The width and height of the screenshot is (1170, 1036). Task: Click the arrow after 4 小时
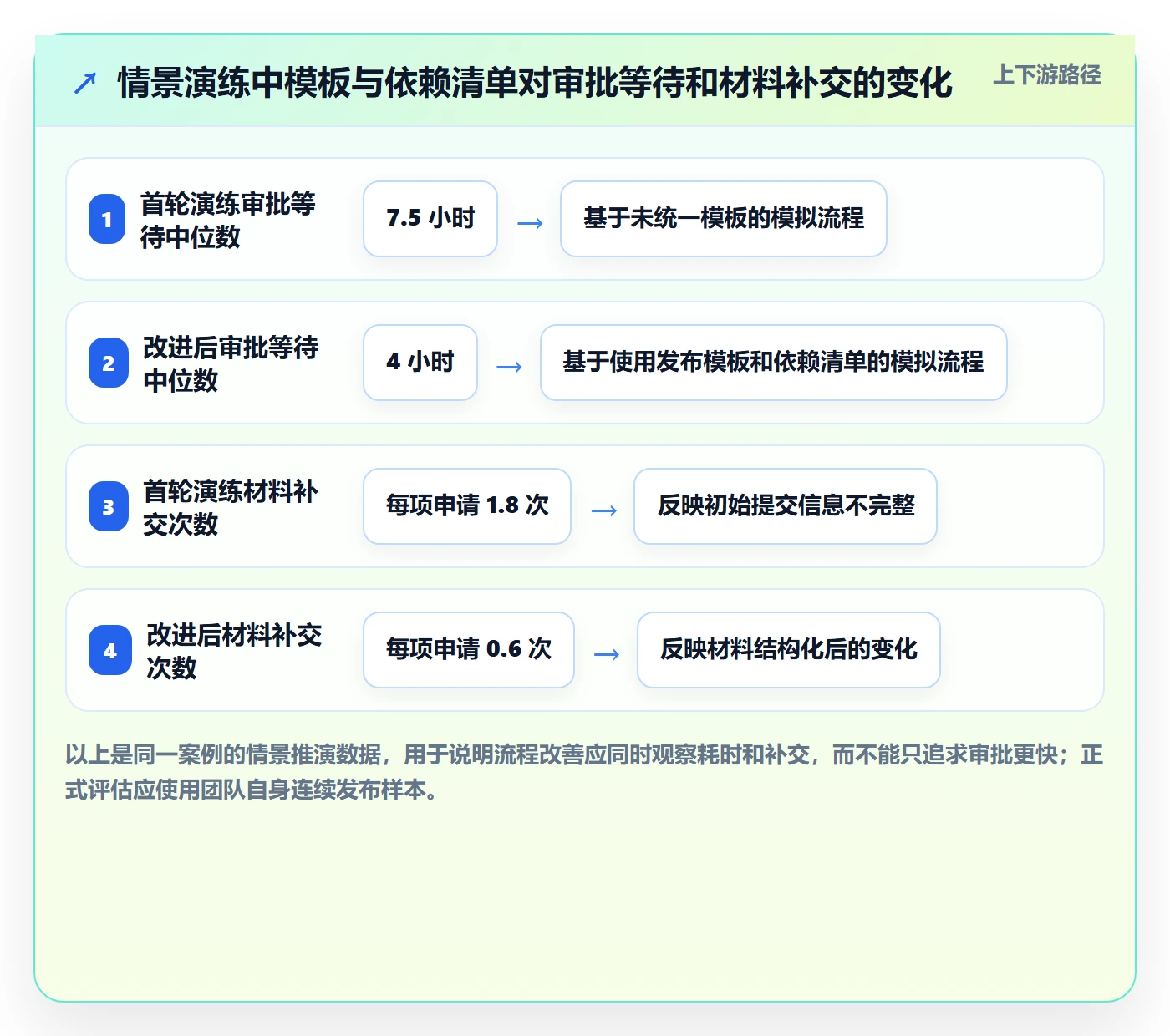[x=509, y=367]
